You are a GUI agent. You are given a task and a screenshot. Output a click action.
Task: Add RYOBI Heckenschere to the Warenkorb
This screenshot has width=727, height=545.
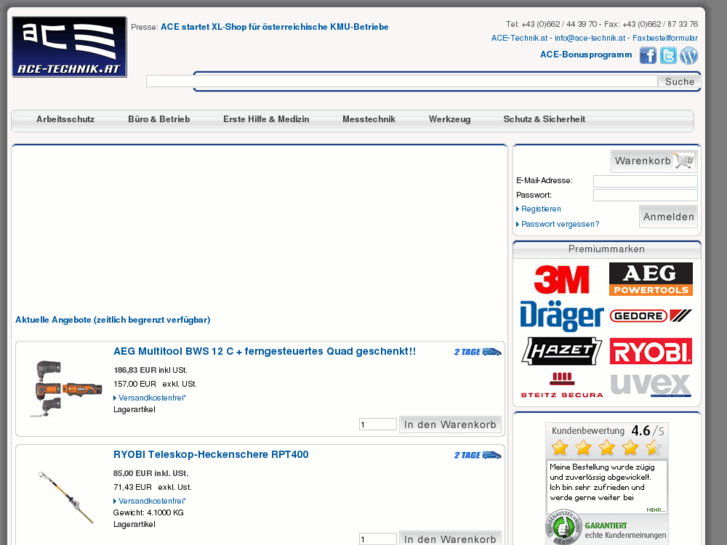point(450,538)
